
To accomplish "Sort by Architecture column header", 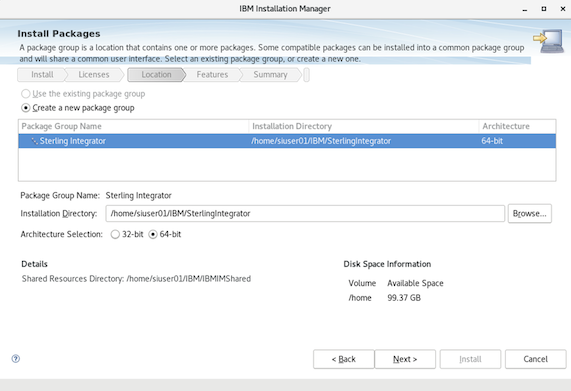I will 517,126.
